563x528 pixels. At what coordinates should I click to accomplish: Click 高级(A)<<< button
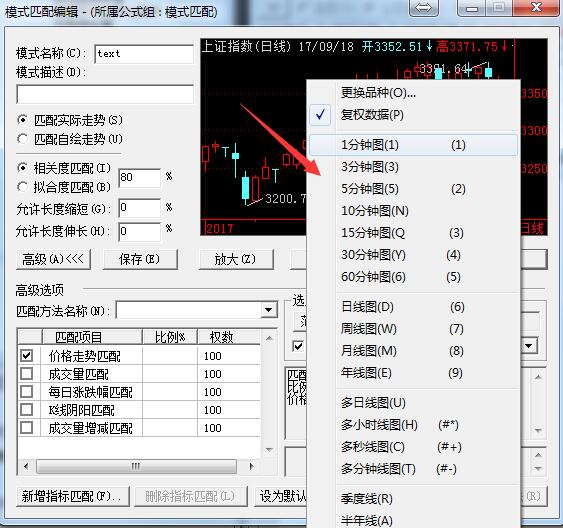click(53, 259)
